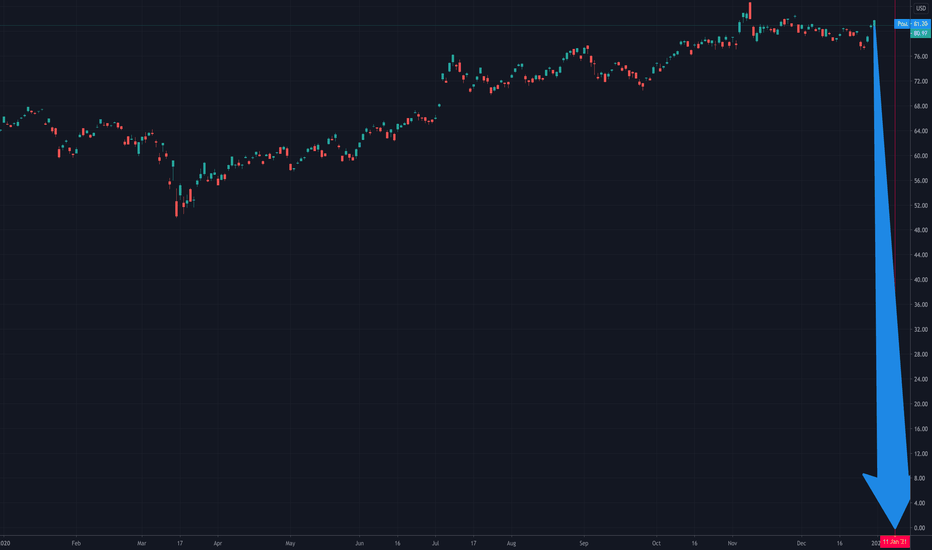Click the 28.00 price axis label
Viewport: 932px width, 550px height.
coord(921,354)
